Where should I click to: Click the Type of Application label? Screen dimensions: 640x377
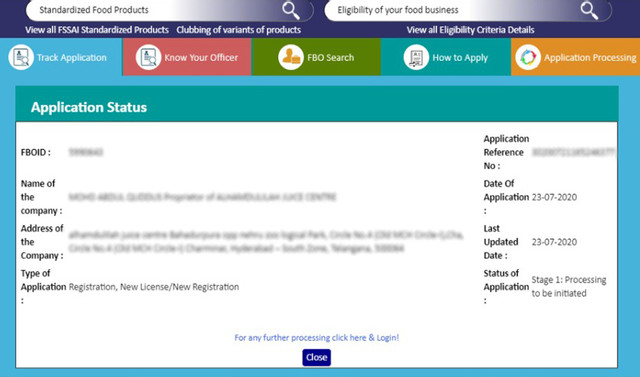click(43, 287)
